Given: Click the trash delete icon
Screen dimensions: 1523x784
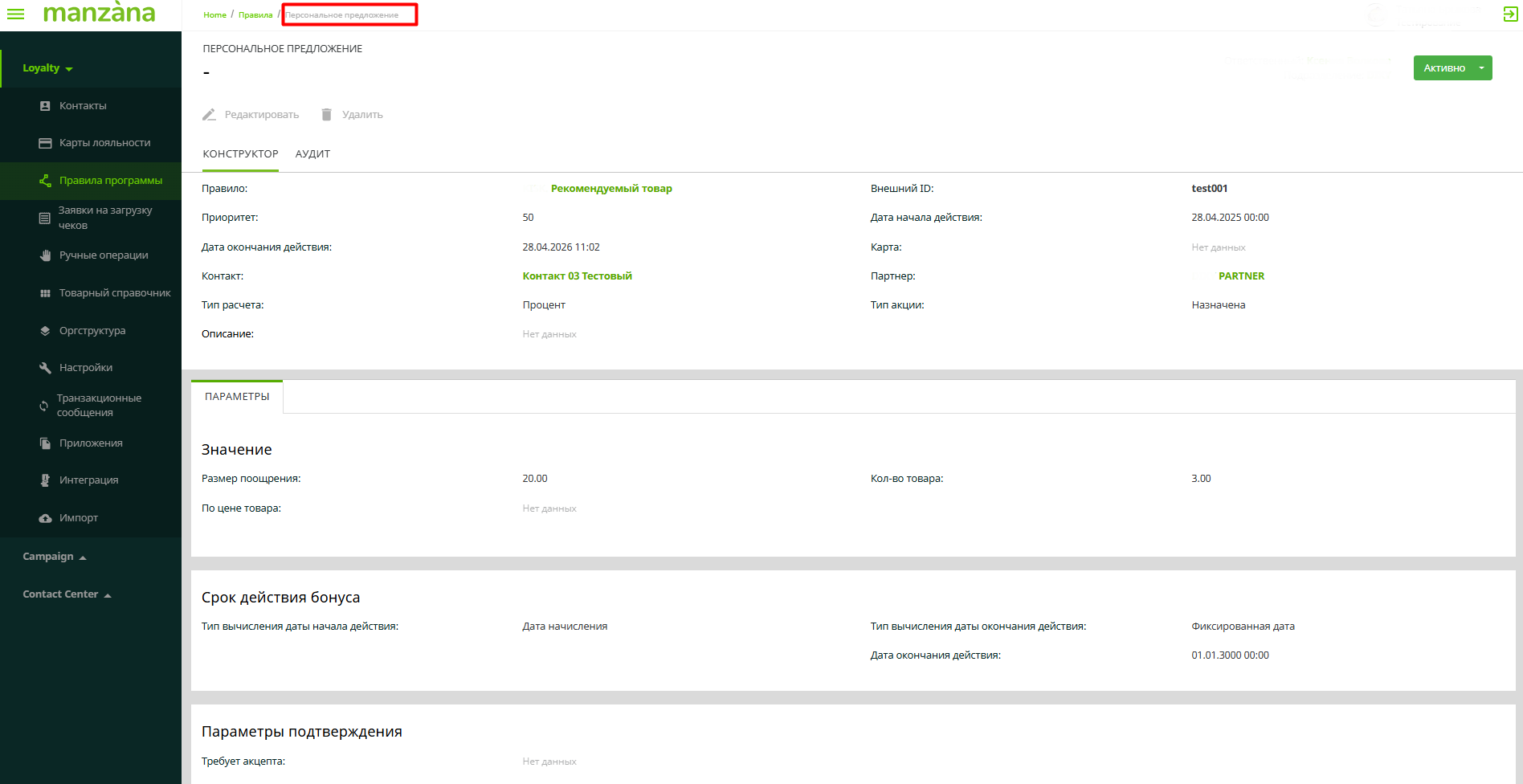Looking at the screenshot, I should [326, 115].
